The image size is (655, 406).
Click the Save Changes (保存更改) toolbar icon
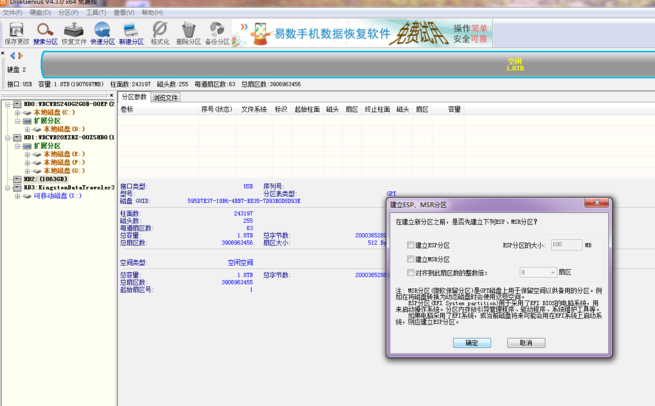point(16,35)
